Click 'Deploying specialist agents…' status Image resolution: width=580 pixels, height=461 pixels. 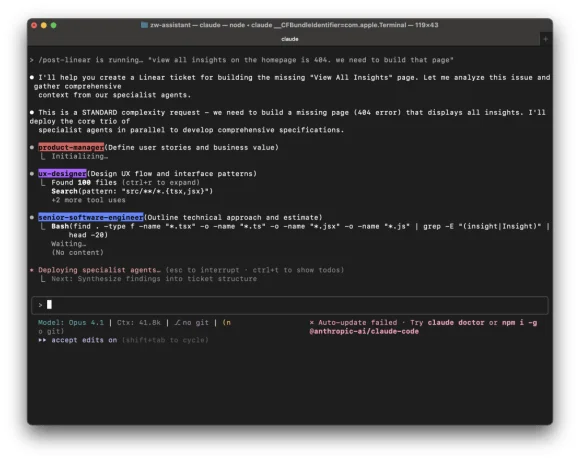tap(100, 270)
